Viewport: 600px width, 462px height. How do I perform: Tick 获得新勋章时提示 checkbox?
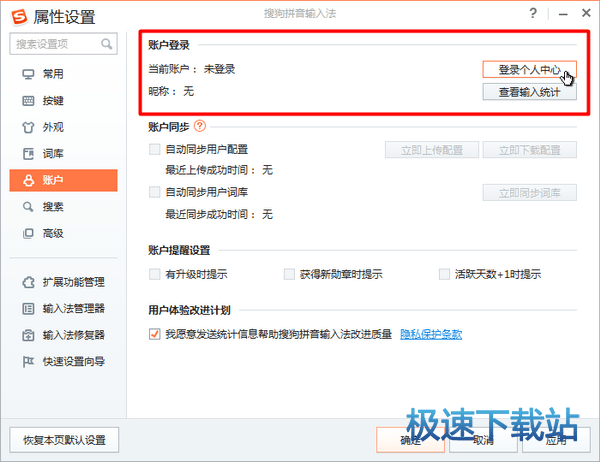(x=289, y=274)
